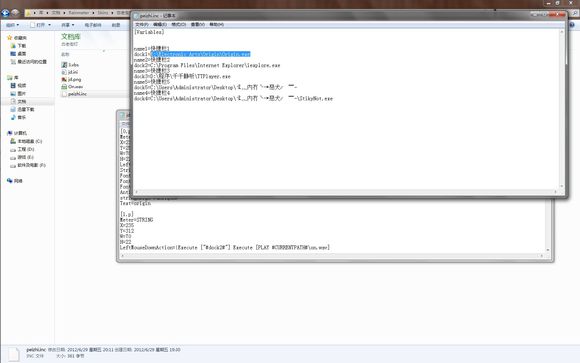This screenshot has height=363, width=580.
Task: Open Notepad's 文件(F) menu
Action: (x=142, y=24)
